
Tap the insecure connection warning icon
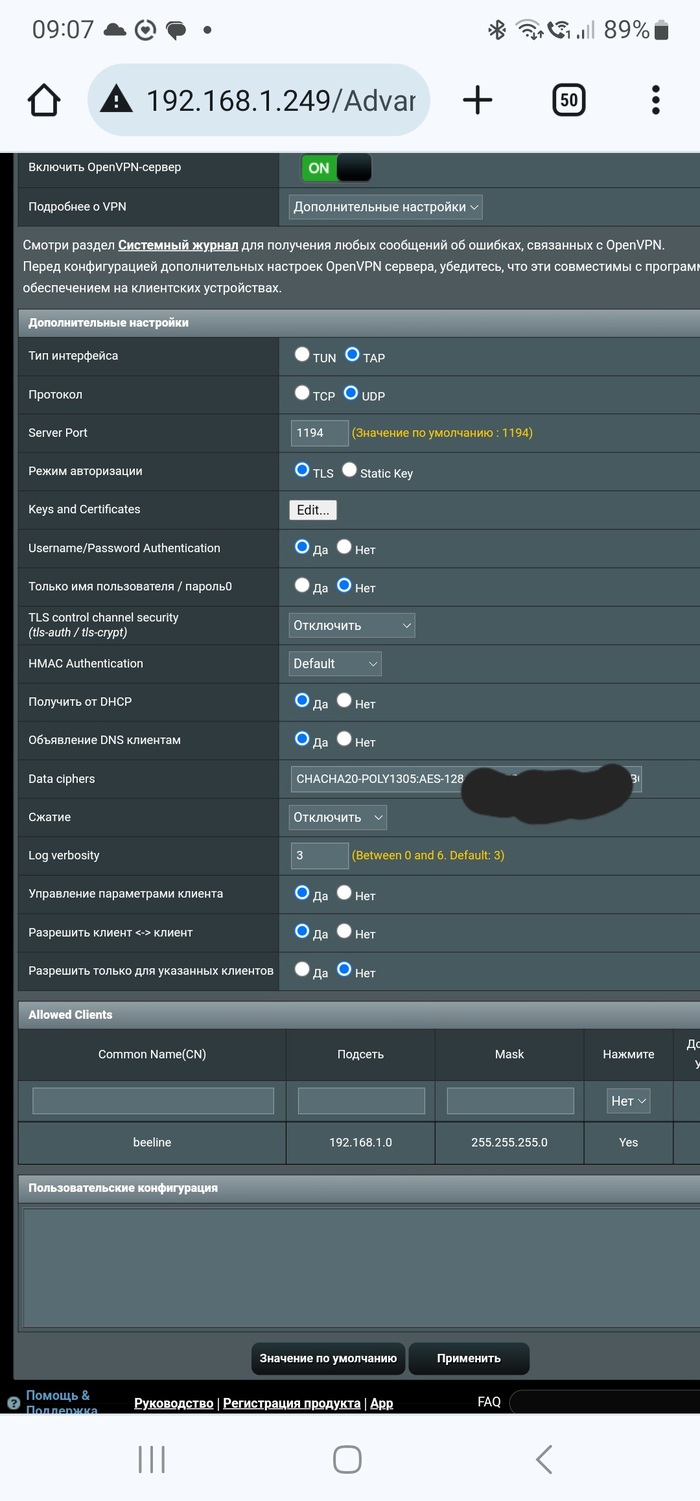click(117, 99)
